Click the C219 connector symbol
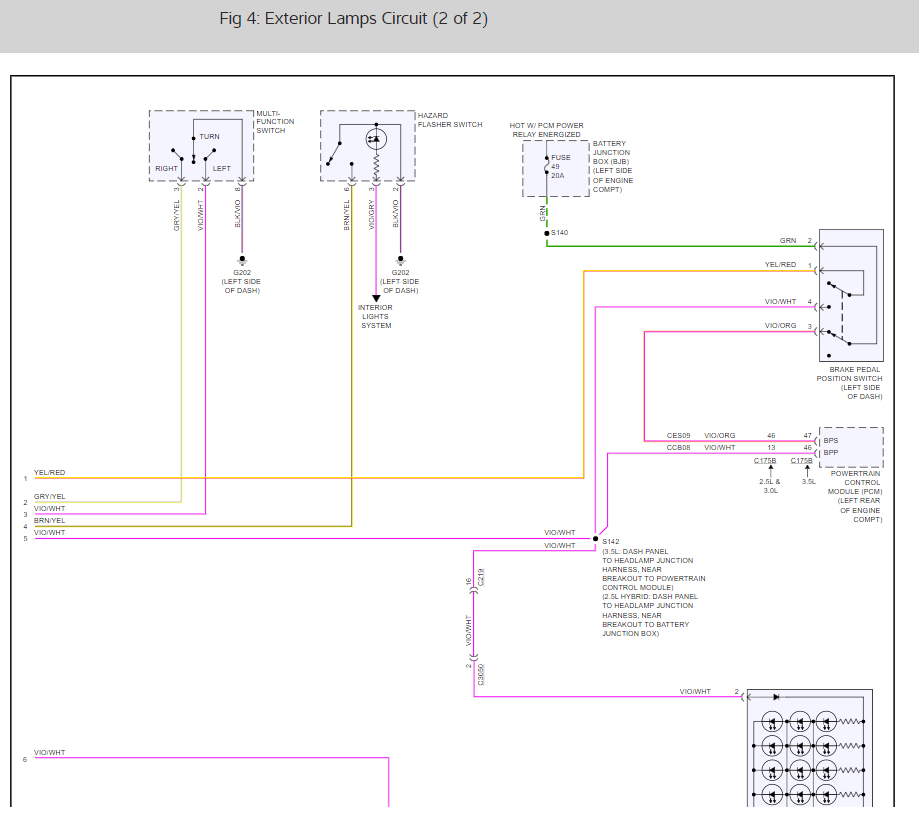 tap(474, 591)
